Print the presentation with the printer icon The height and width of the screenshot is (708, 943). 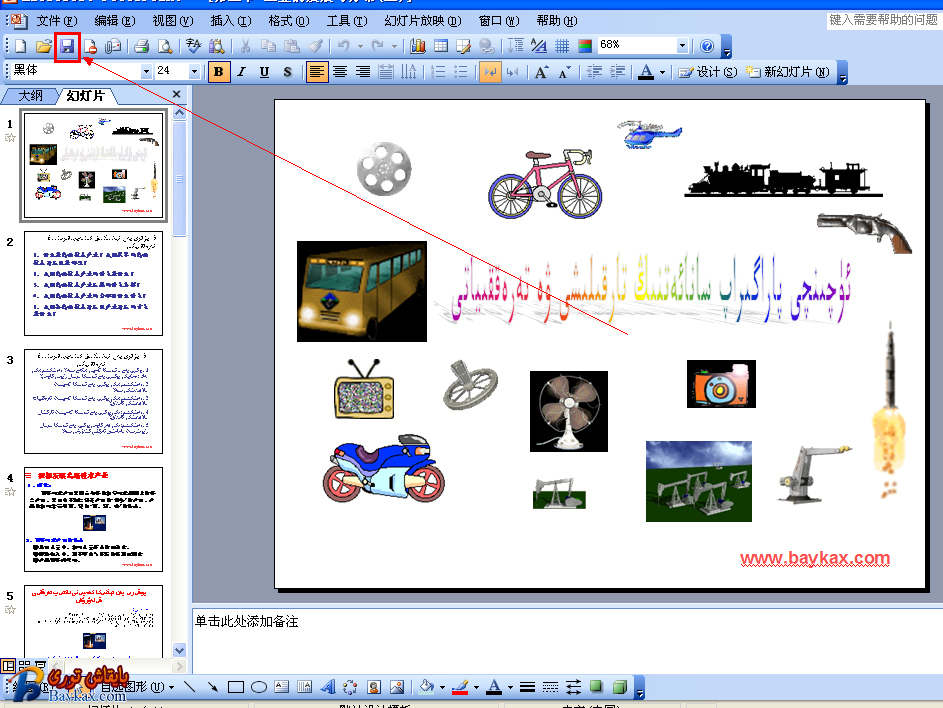[141, 46]
